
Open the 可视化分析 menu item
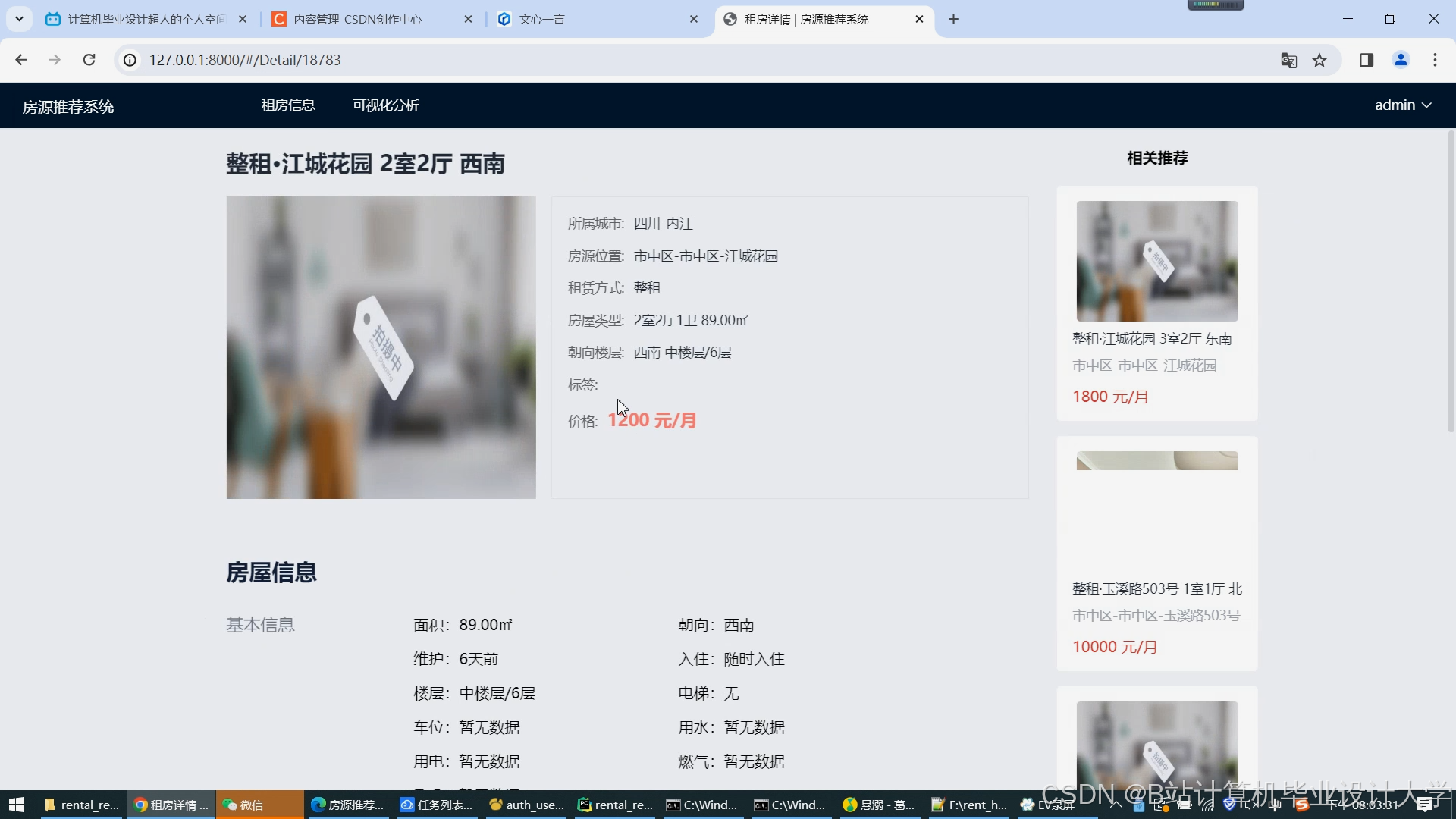coord(385,105)
